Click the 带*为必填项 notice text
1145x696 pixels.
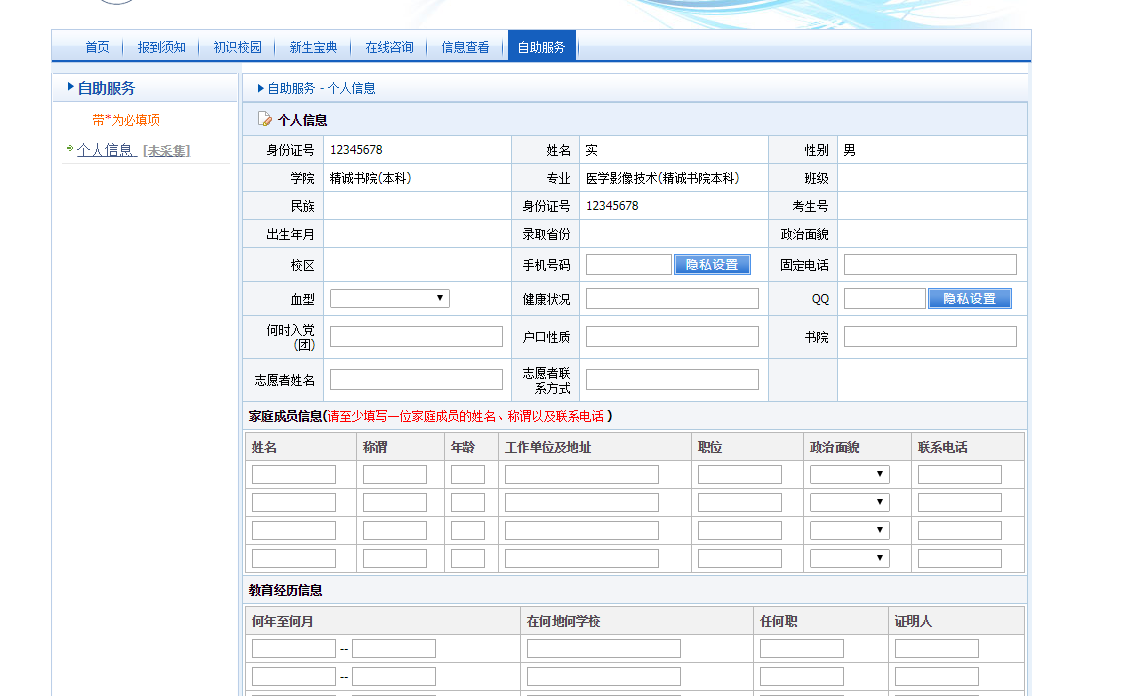coord(126,120)
